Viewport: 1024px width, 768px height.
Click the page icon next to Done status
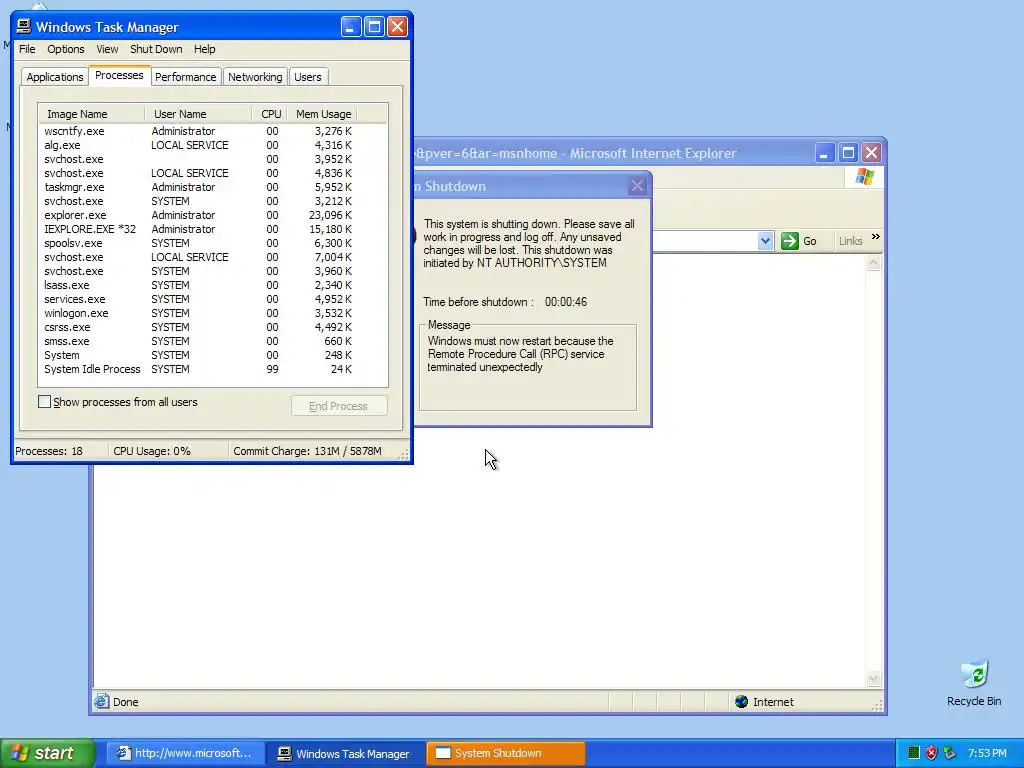coord(101,702)
